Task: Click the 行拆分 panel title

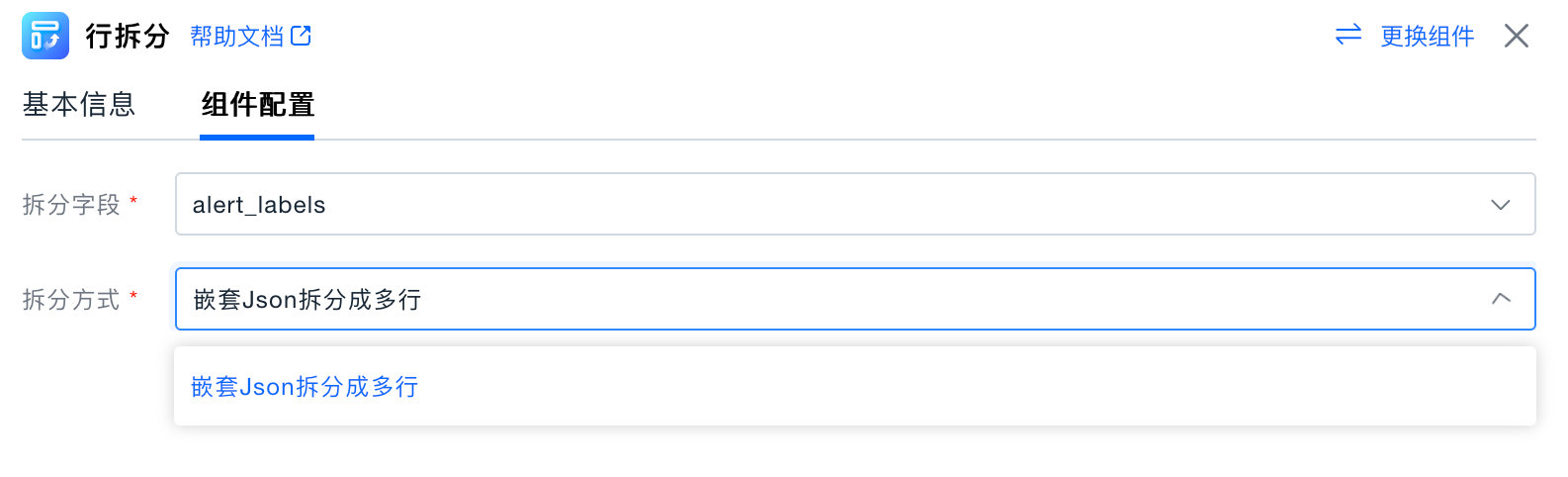Action: (128, 37)
